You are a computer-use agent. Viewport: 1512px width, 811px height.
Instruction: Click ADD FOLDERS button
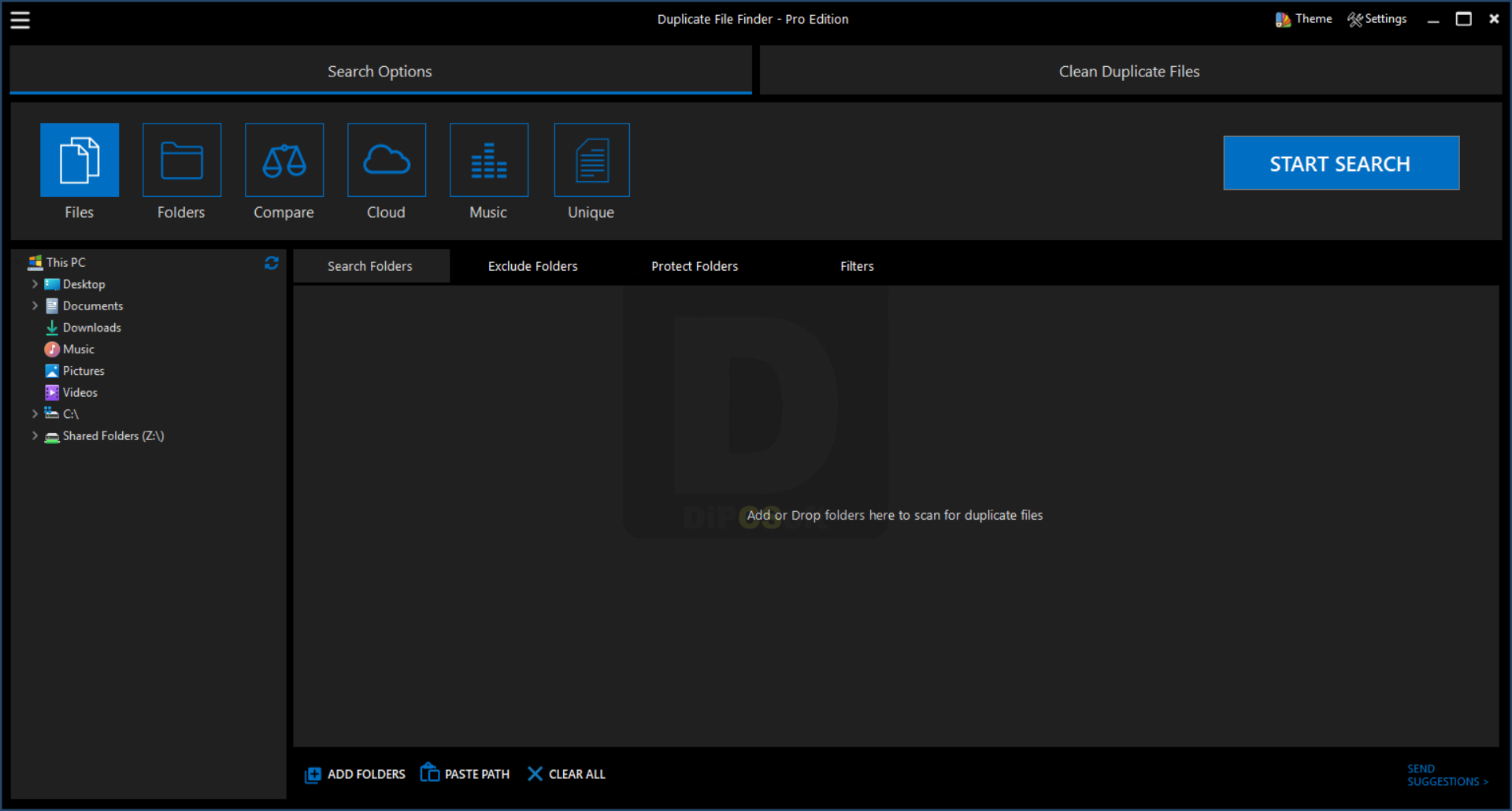[x=355, y=774]
